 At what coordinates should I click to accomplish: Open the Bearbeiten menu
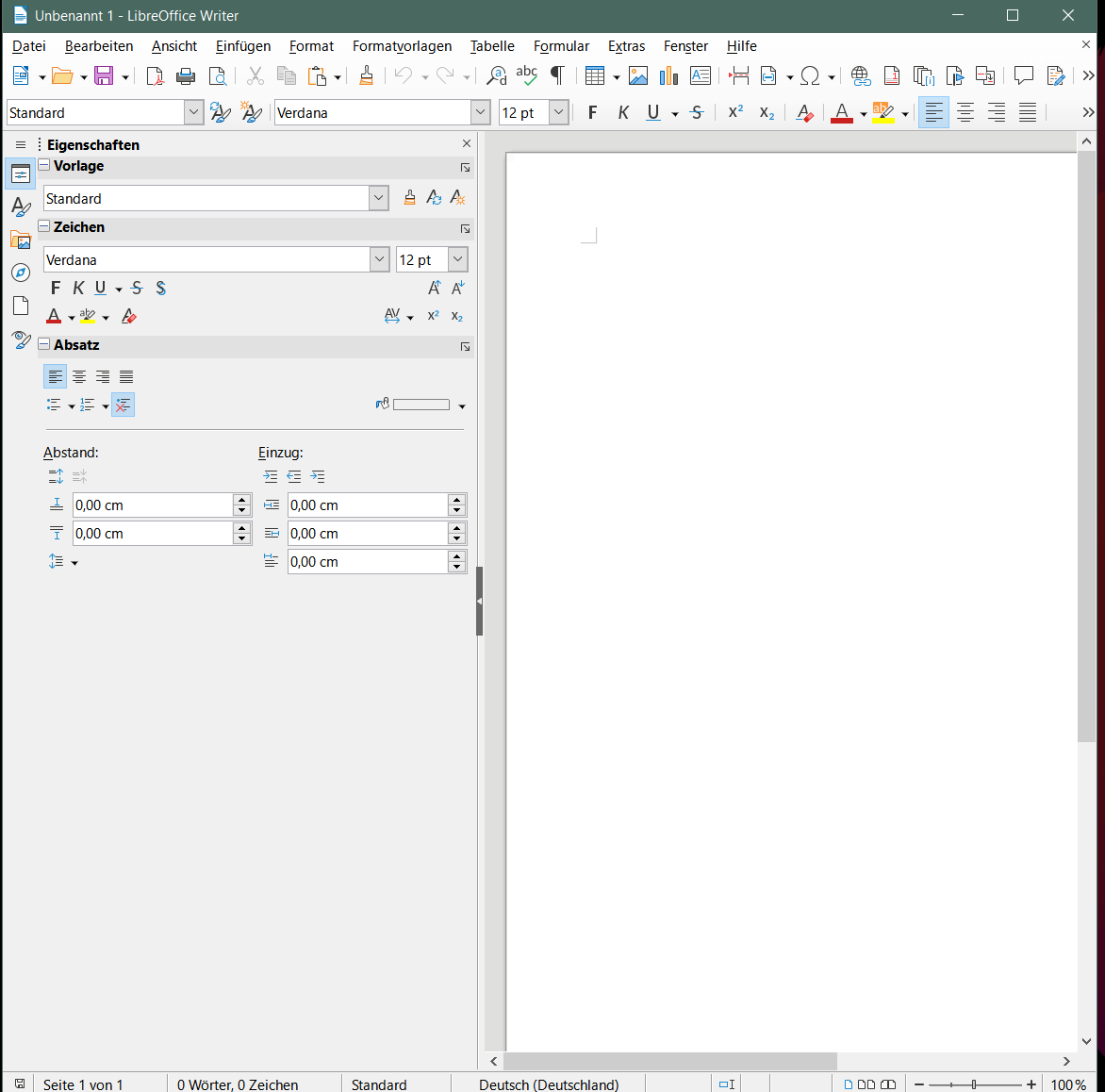(99, 46)
